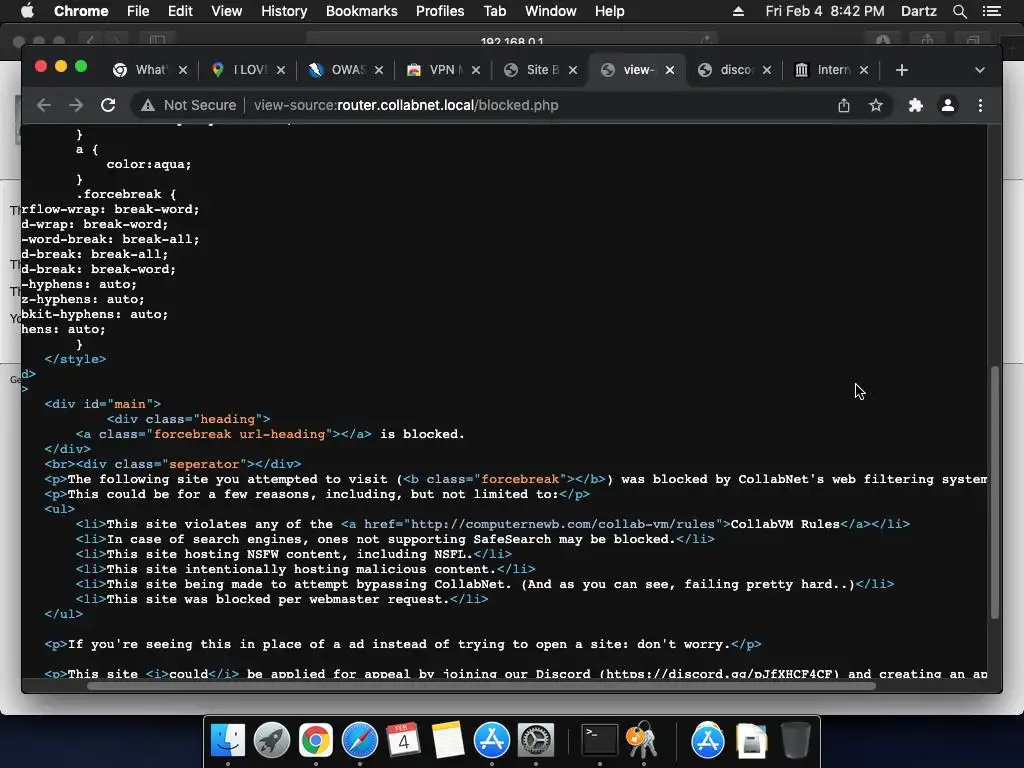The image size is (1024, 768).
Task: Open Control Center list icon in menu bar
Action: tap(991, 11)
